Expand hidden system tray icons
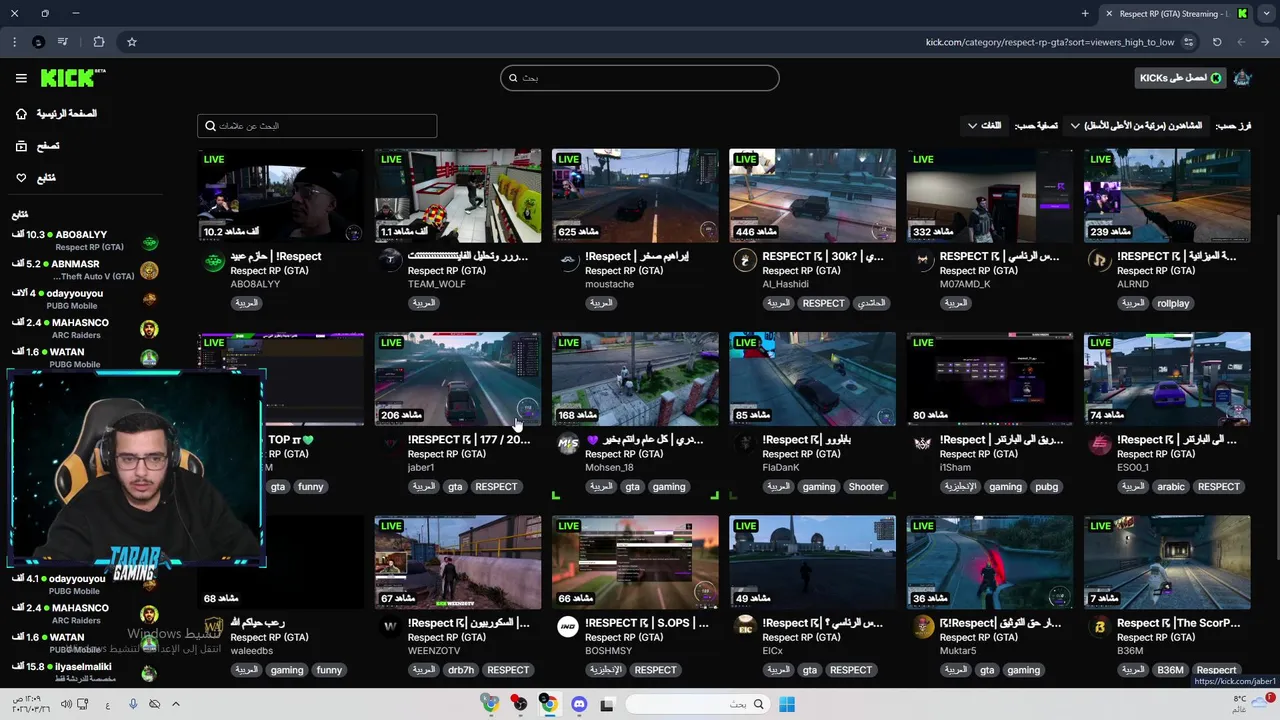 175,705
